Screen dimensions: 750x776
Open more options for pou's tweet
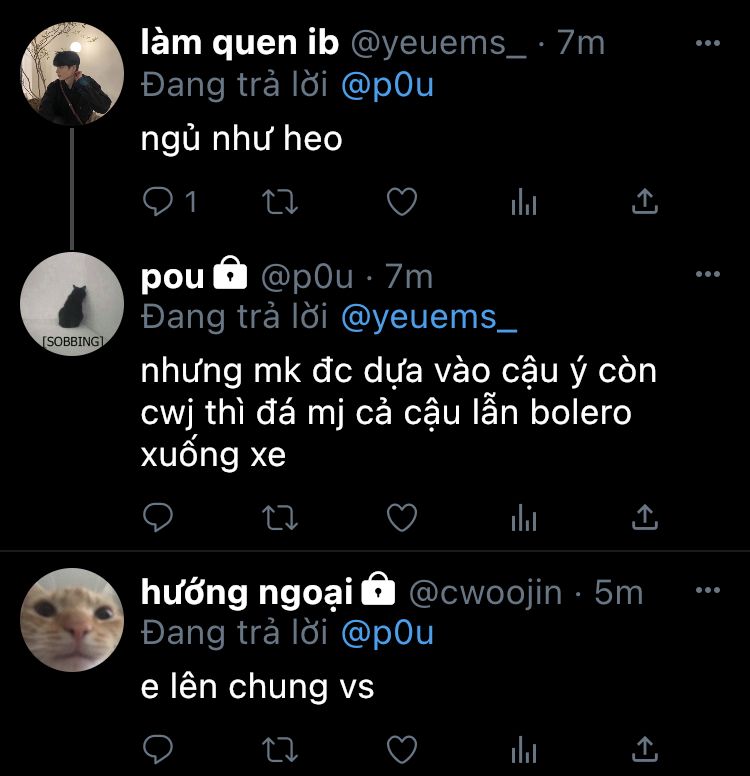tap(707, 274)
